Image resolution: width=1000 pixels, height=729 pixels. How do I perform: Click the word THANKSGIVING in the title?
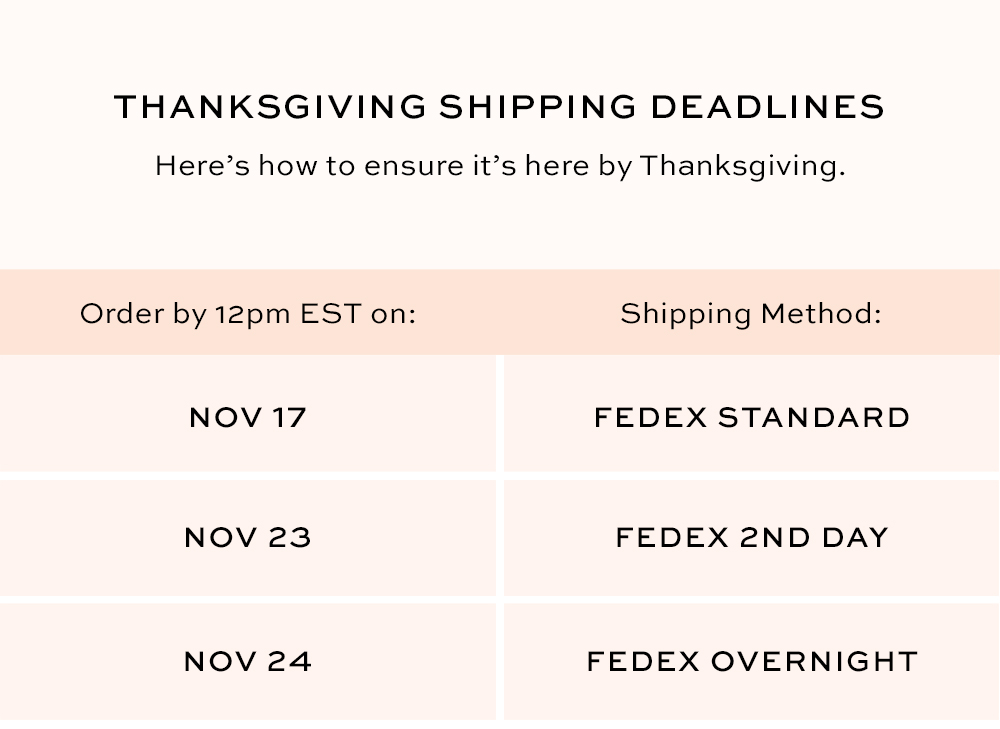(271, 107)
